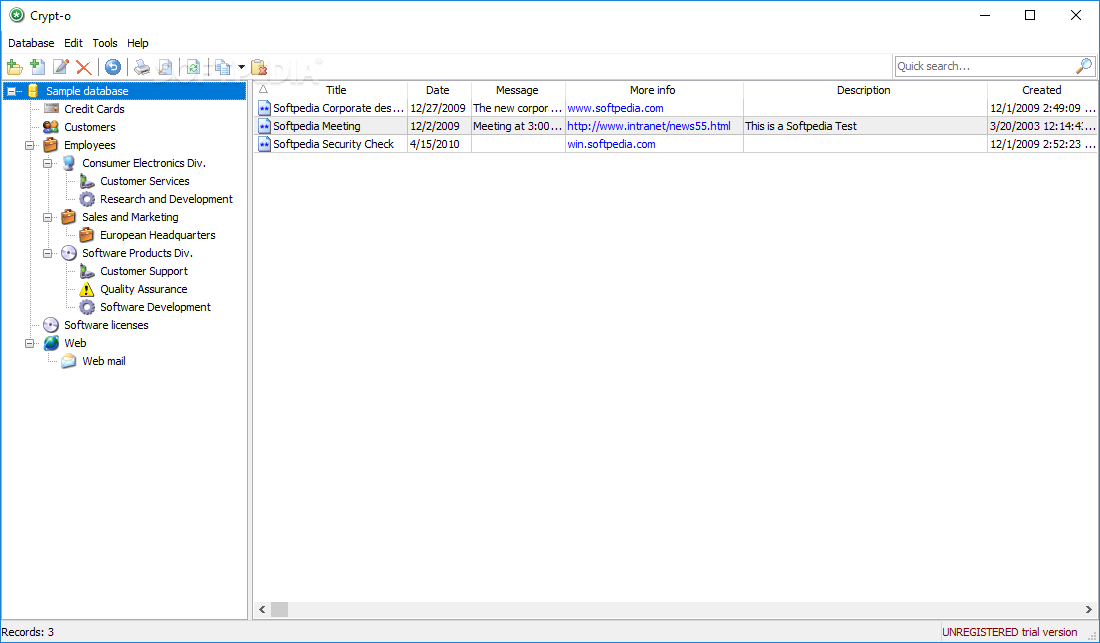Collapse the Sample database root node

[x=12, y=91]
